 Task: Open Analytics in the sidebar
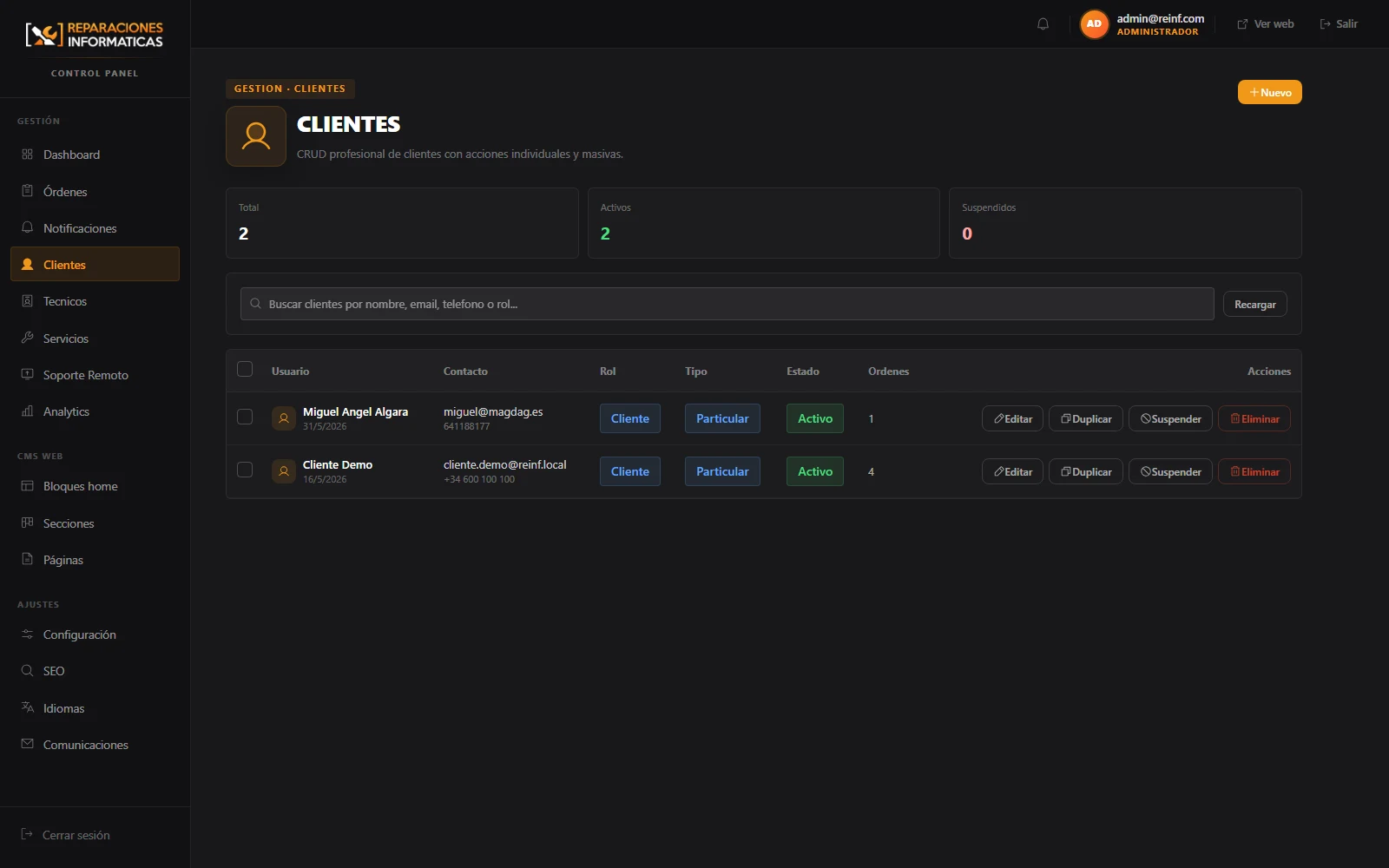point(95,411)
